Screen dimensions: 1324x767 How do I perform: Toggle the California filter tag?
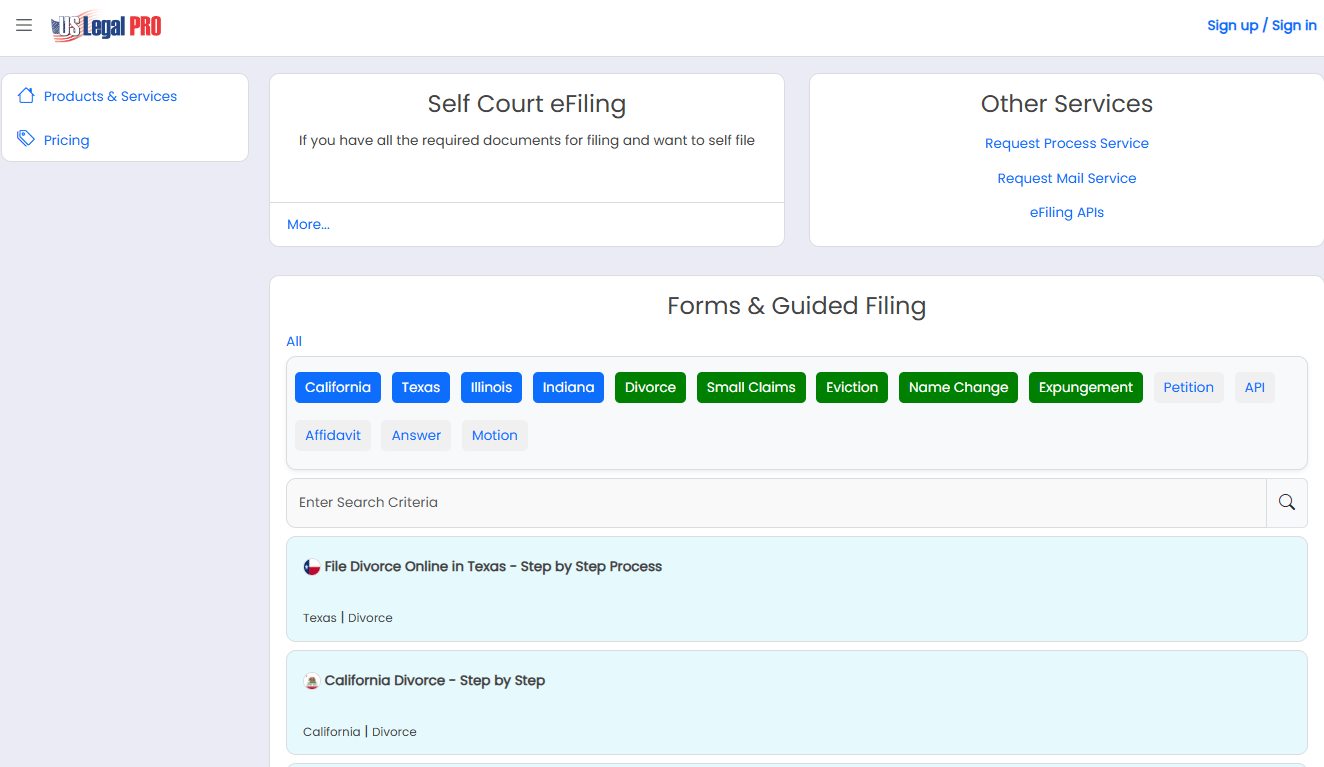point(338,388)
